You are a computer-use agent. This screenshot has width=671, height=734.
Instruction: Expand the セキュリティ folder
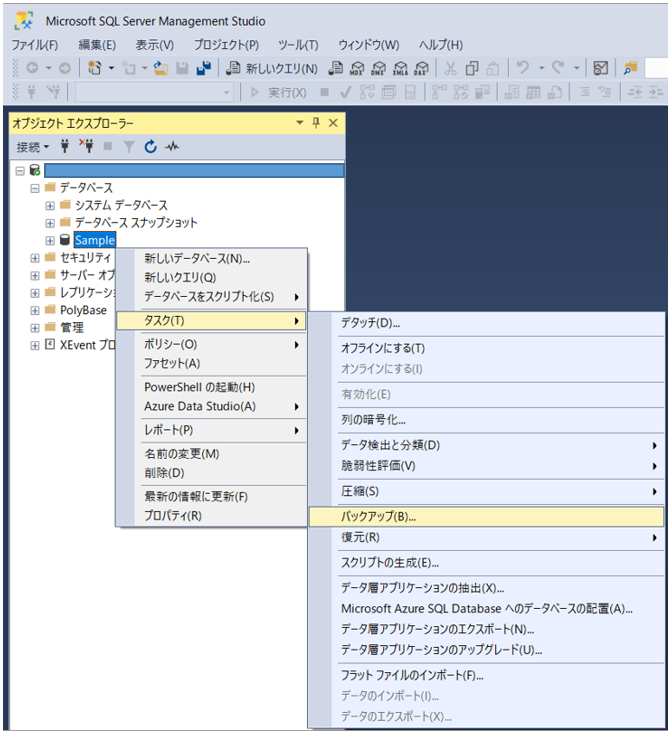coord(35,258)
